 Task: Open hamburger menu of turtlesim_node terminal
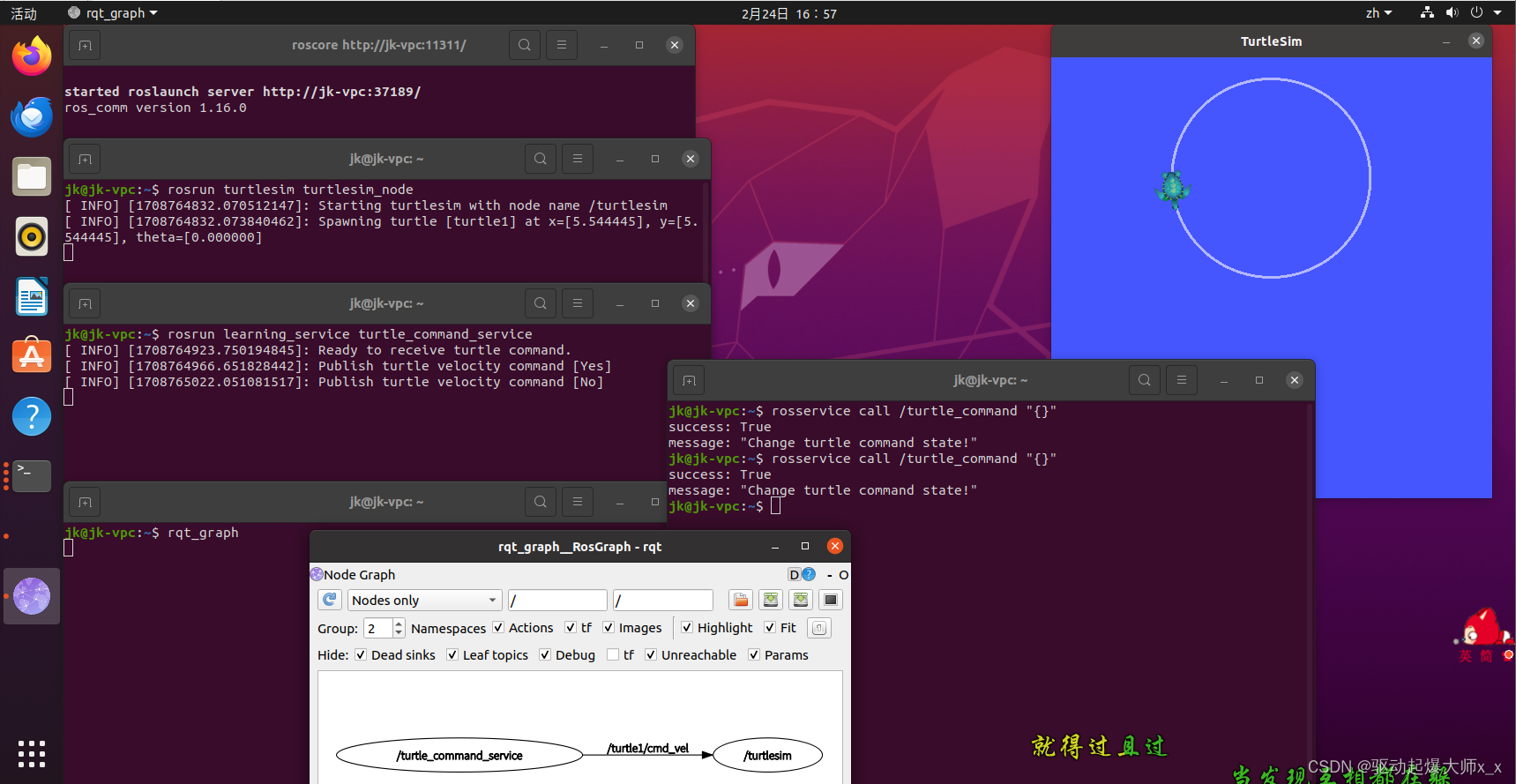(578, 159)
